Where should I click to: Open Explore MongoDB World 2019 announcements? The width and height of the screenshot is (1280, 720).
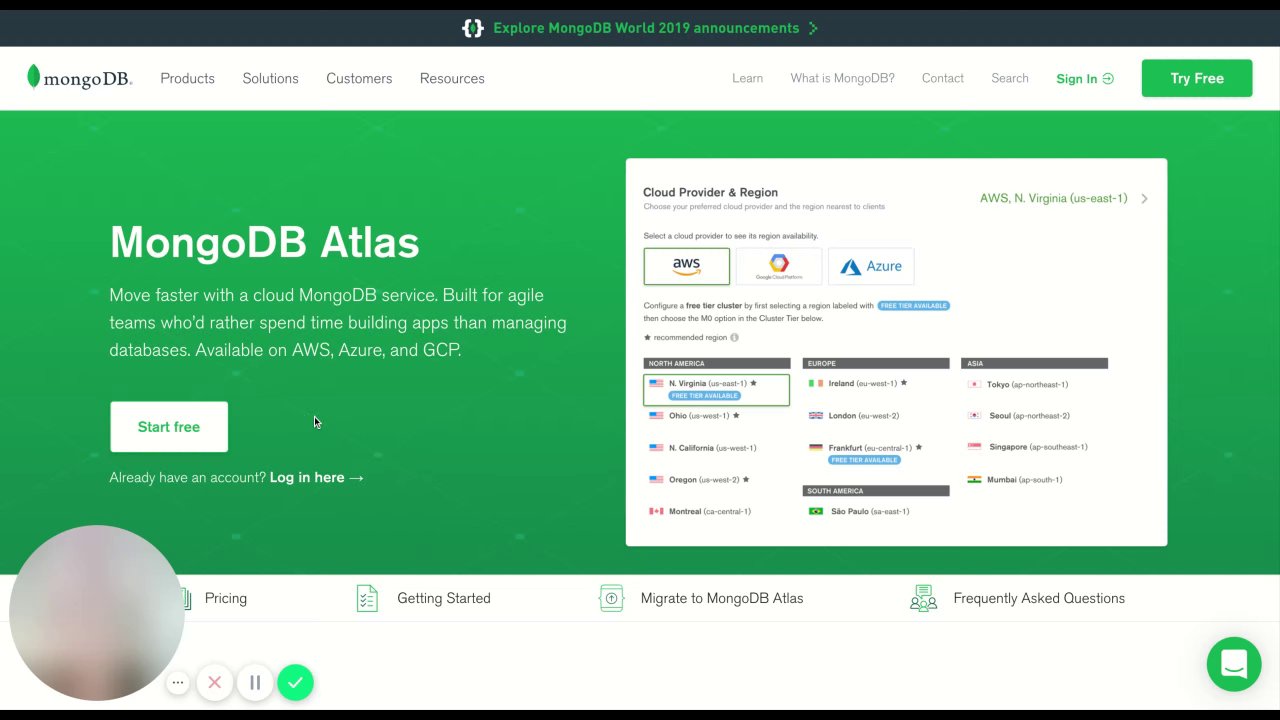point(646,28)
